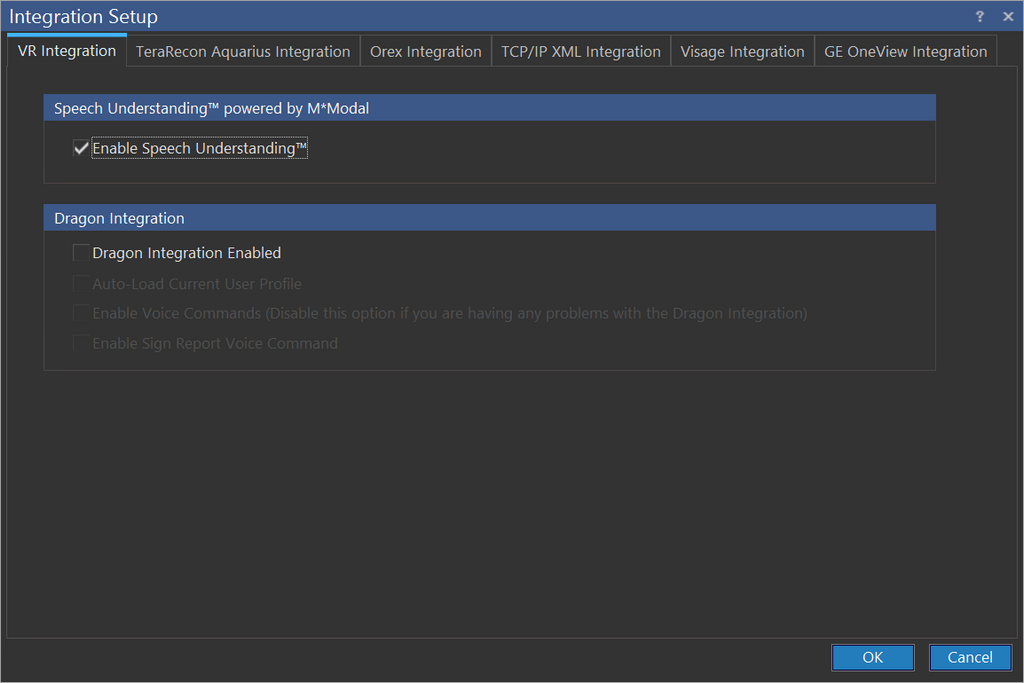Click the Dragon Integration Enabled label text
This screenshot has height=683, width=1024.
point(187,253)
